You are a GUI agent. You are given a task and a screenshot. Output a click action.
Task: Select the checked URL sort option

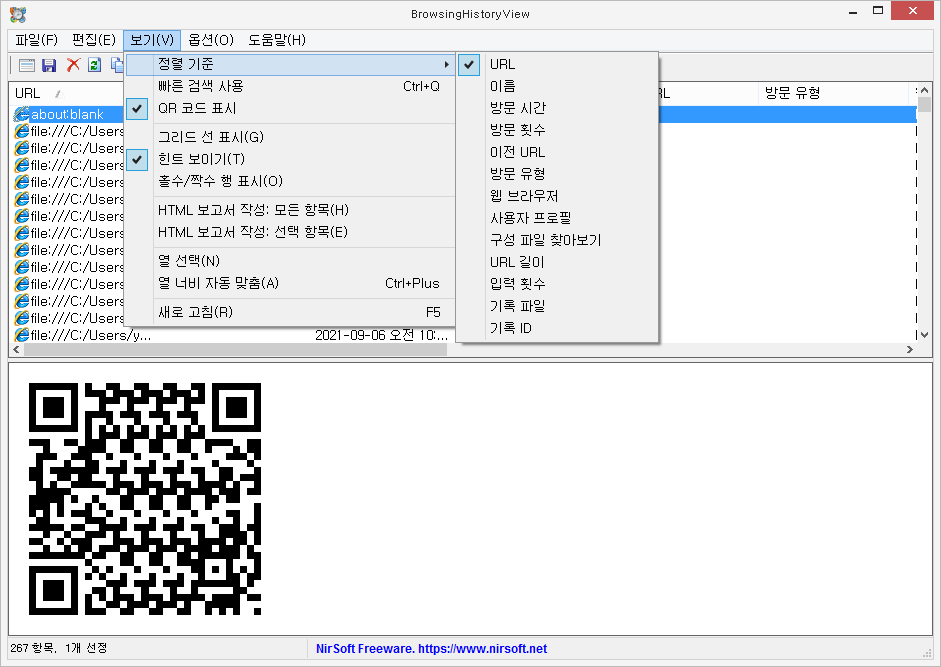pyautogui.click(x=557, y=64)
